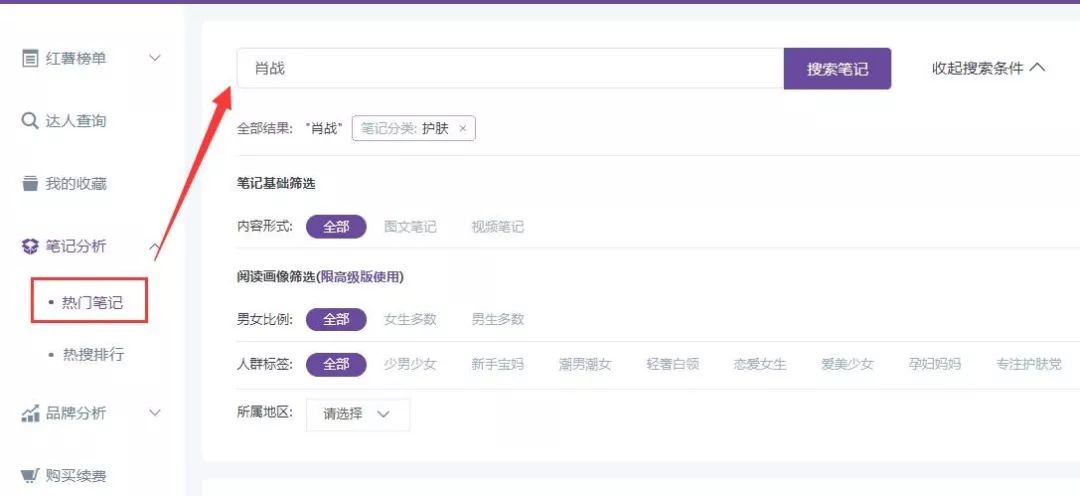Open 我的收藏 menu item
The image size is (1080, 496).
click(76, 184)
